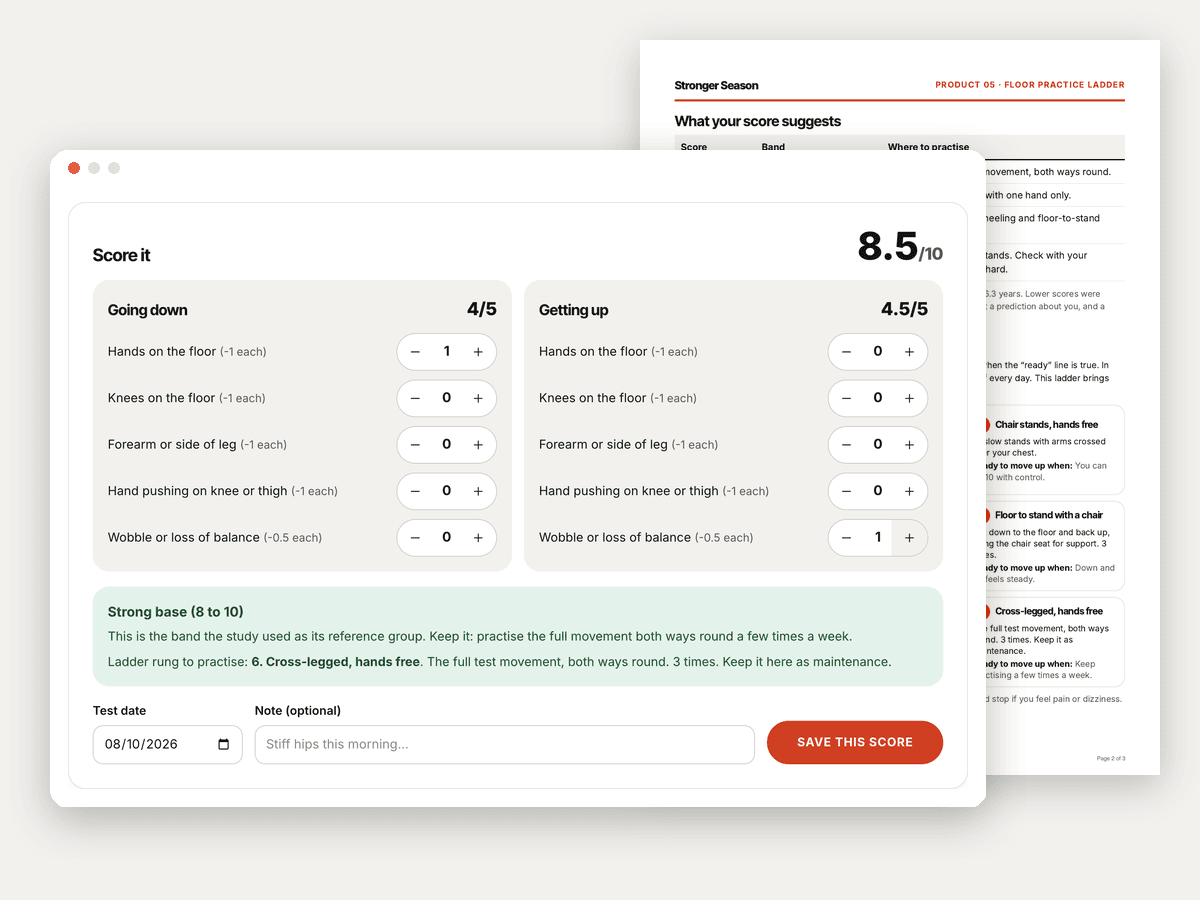Click the Going down section heading

pos(148,310)
